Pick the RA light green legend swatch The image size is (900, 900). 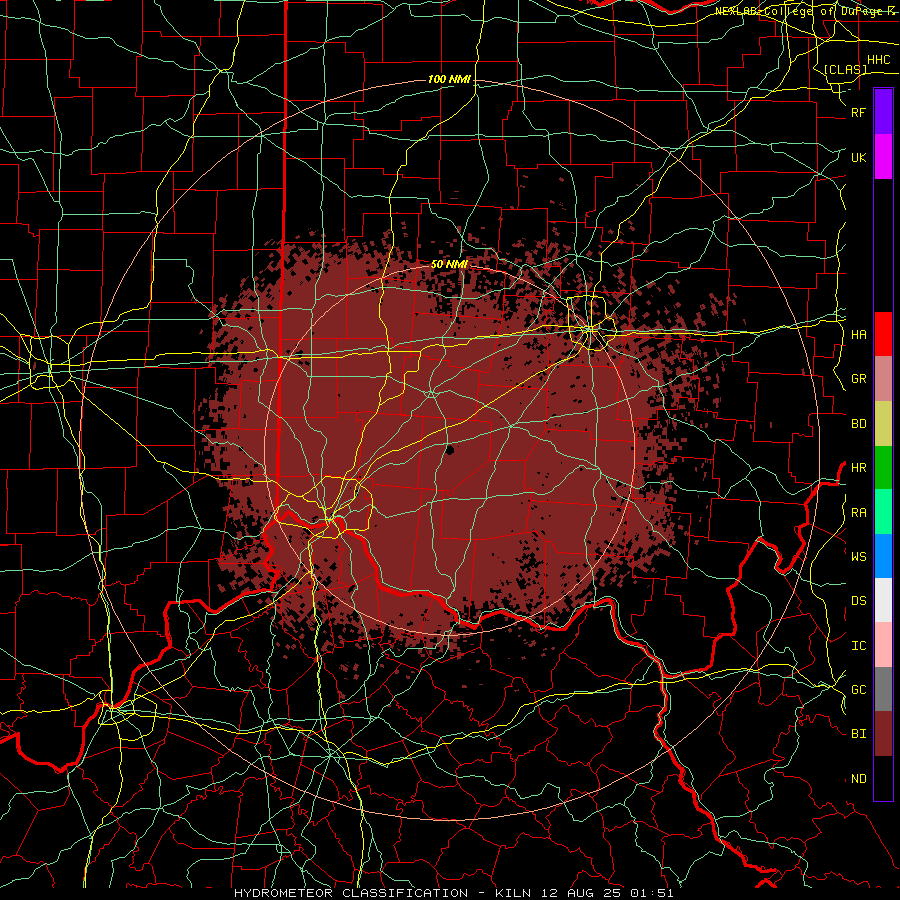click(883, 512)
